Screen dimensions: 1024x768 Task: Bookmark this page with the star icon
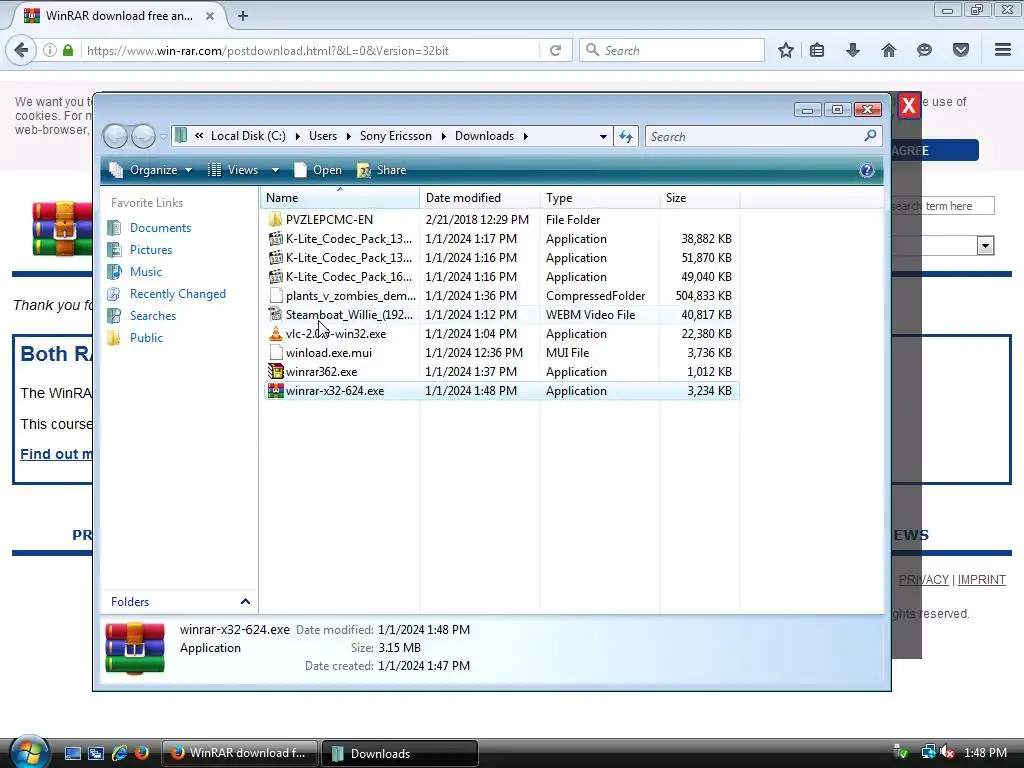[x=786, y=50]
